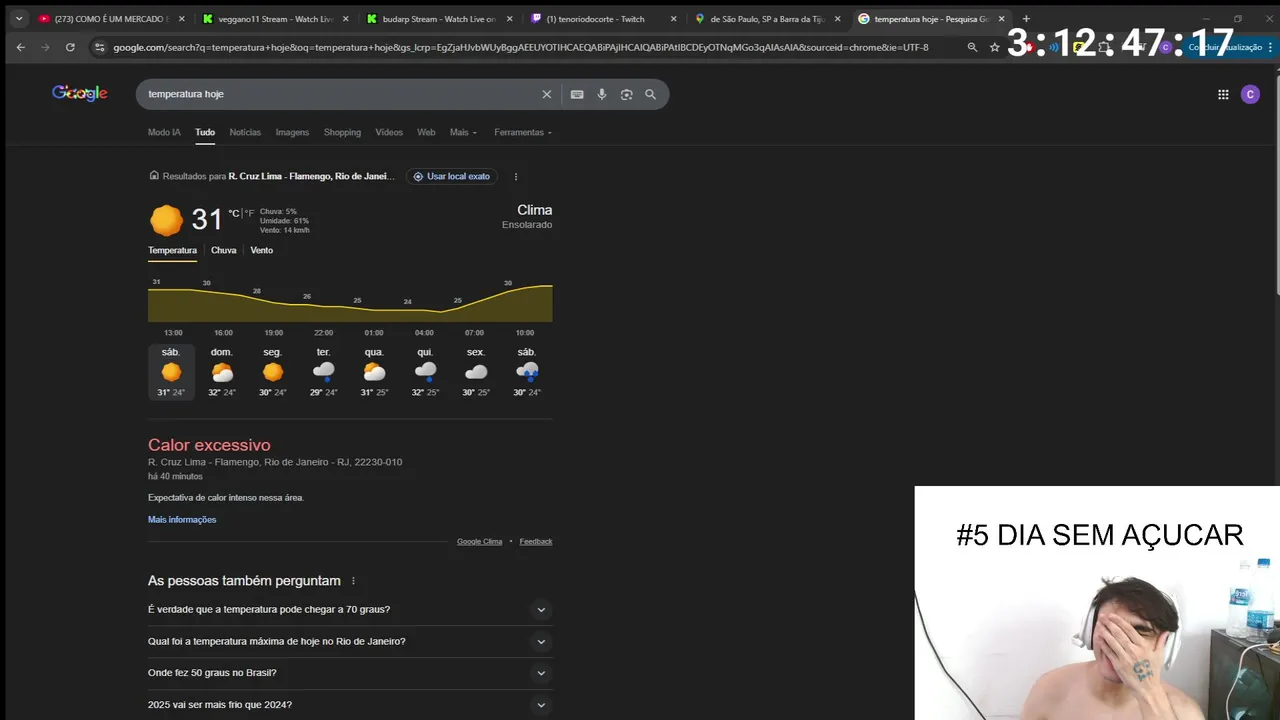Switch to the São Paulo Maps browser tab
This screenshot has width=1280, height=720.
point(766,19)
